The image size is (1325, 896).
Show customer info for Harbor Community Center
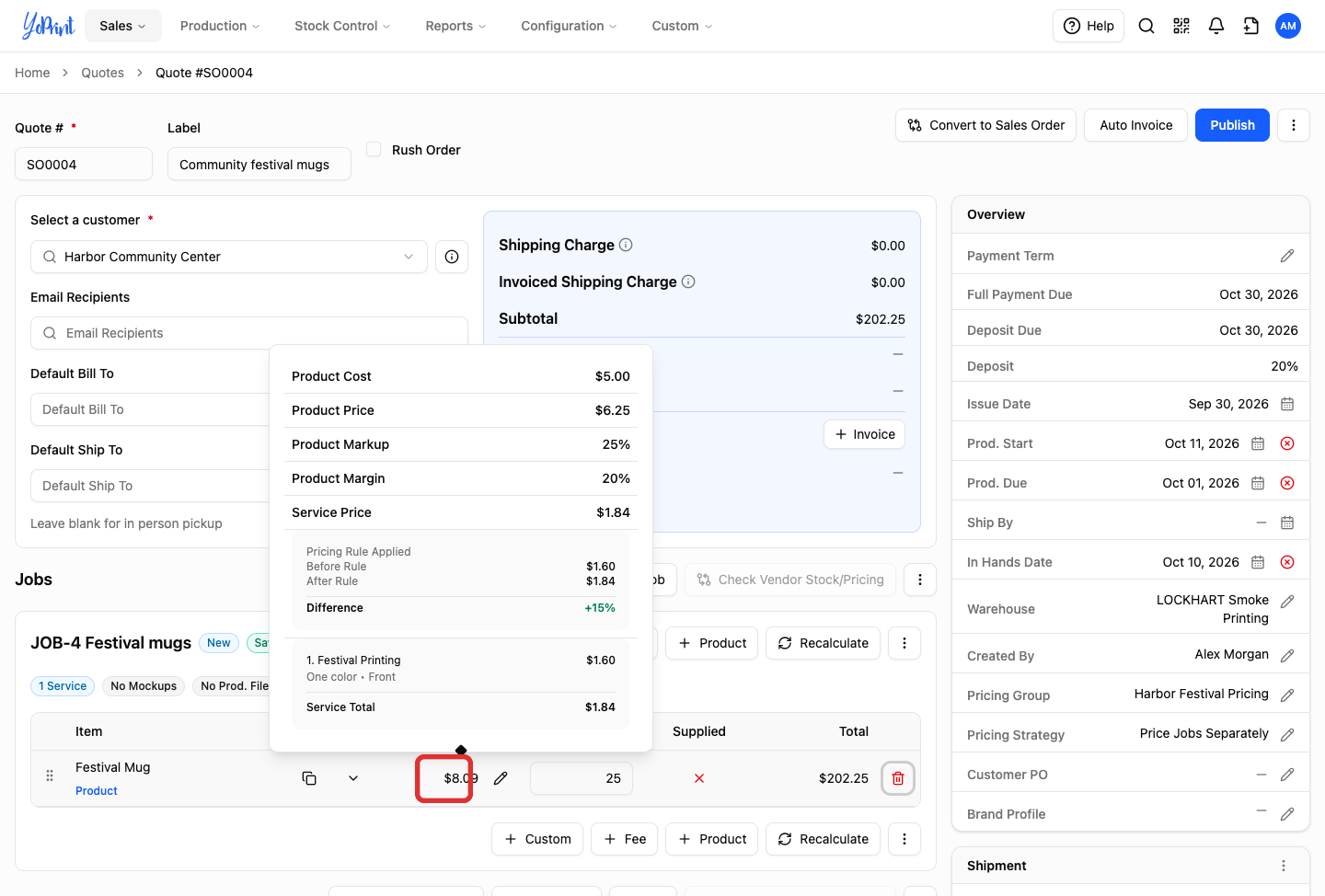coord(452,257)
